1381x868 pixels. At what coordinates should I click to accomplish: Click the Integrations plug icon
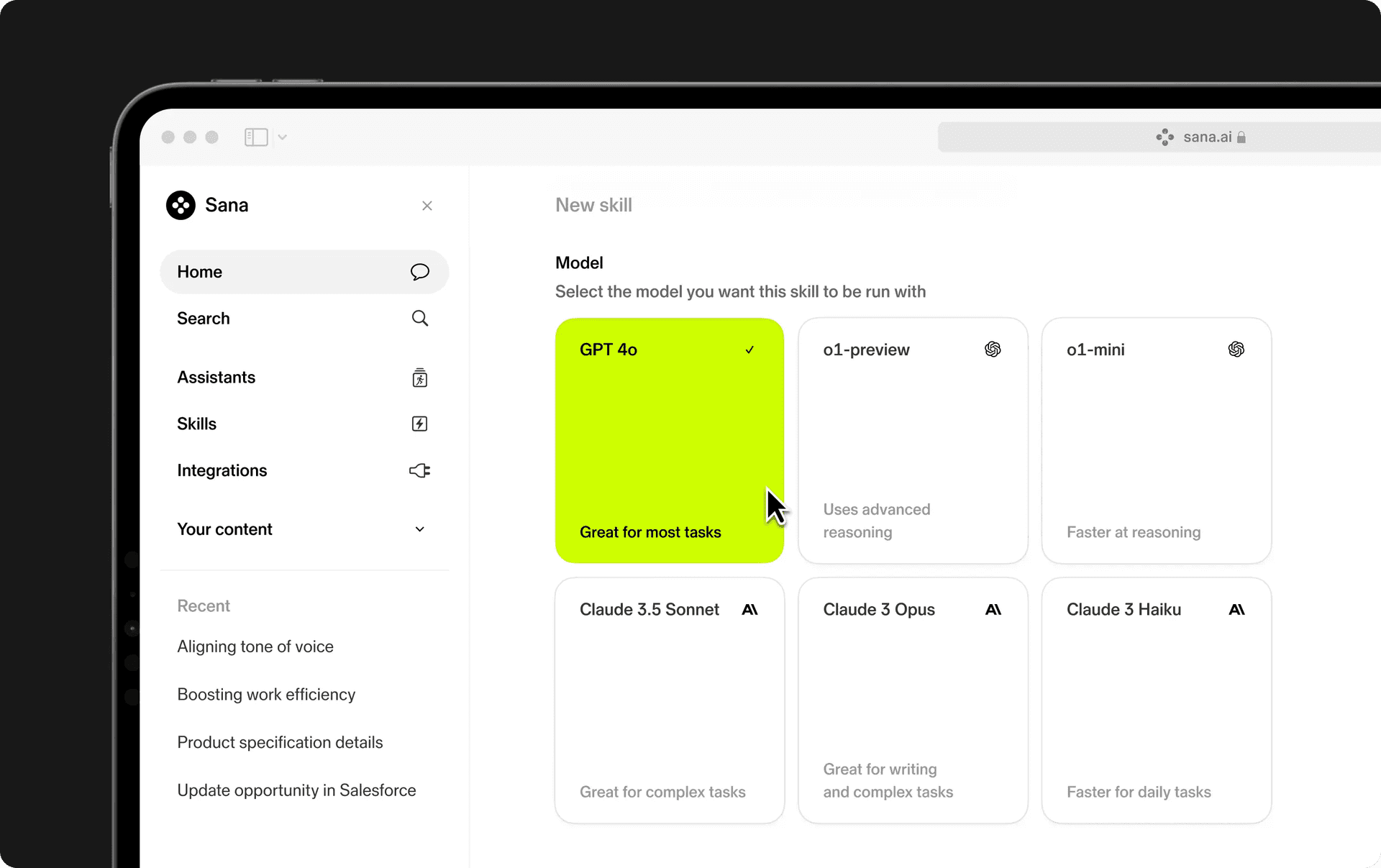click(420, 470)
